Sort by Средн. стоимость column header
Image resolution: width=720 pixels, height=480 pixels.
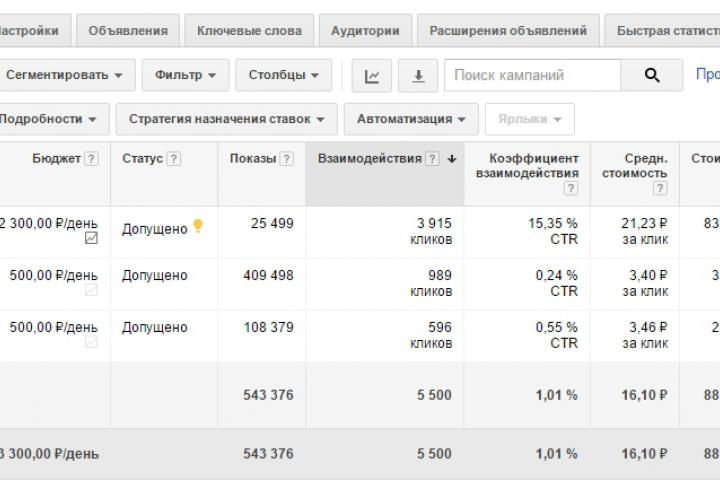pos(635,166)
